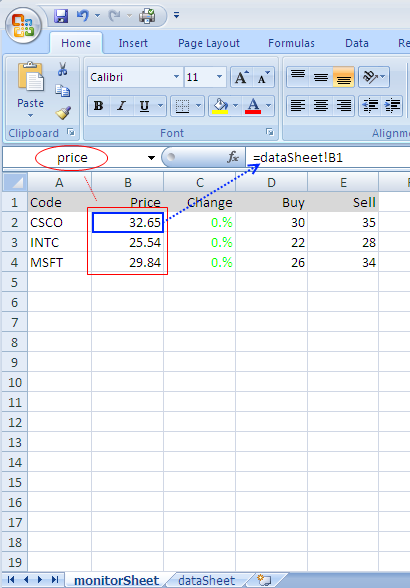This screenshot has width=410, height=588.
Task: Undo the last action
Action: 82,16
